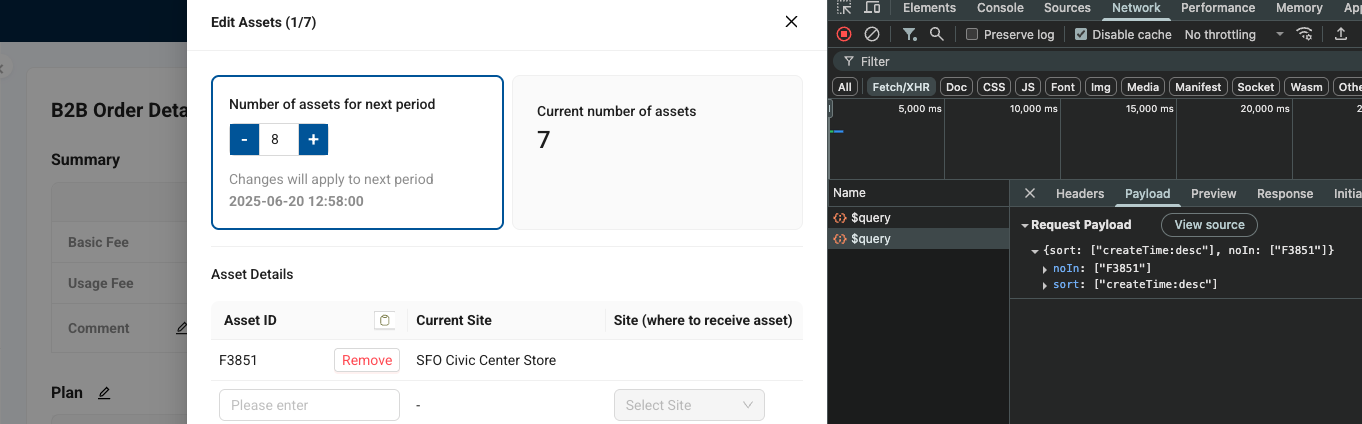The width and height of the screenshot is (1362, 424).
Task: Toggle the network filter funnel icon
Action: 909,34
